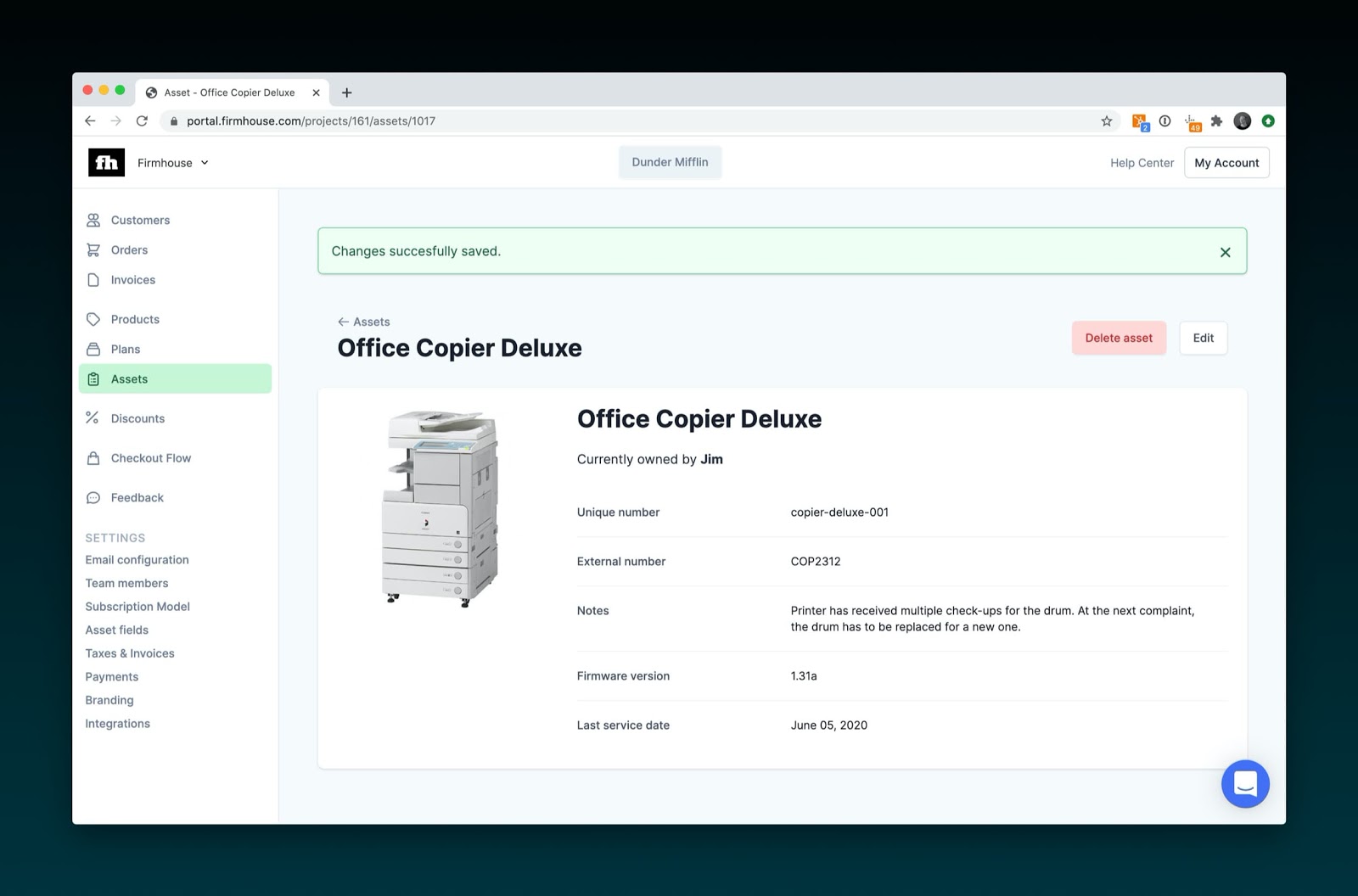Bookmark this page with the star icon
Viewport: 1358px width, 896px height.
[1107, 121]
